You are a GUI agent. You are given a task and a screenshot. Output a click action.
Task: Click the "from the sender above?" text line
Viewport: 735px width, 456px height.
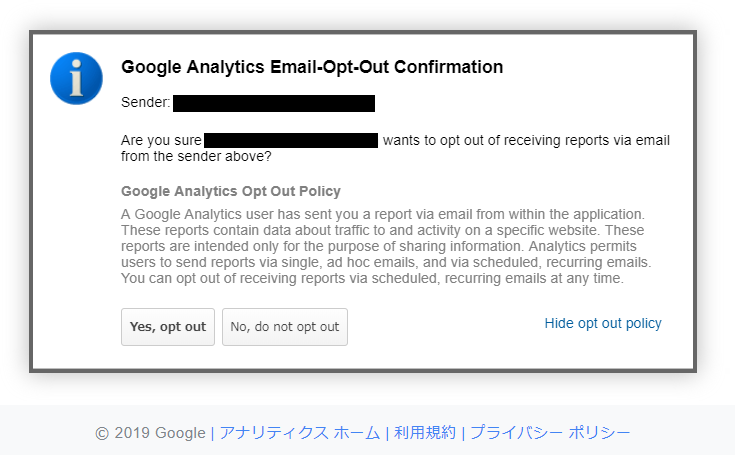pyautogui.click(x=196, y=157)
